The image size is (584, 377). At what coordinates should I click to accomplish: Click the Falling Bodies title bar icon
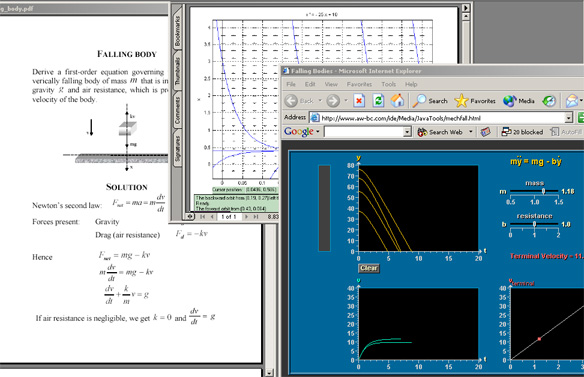(x=286, y=71)
